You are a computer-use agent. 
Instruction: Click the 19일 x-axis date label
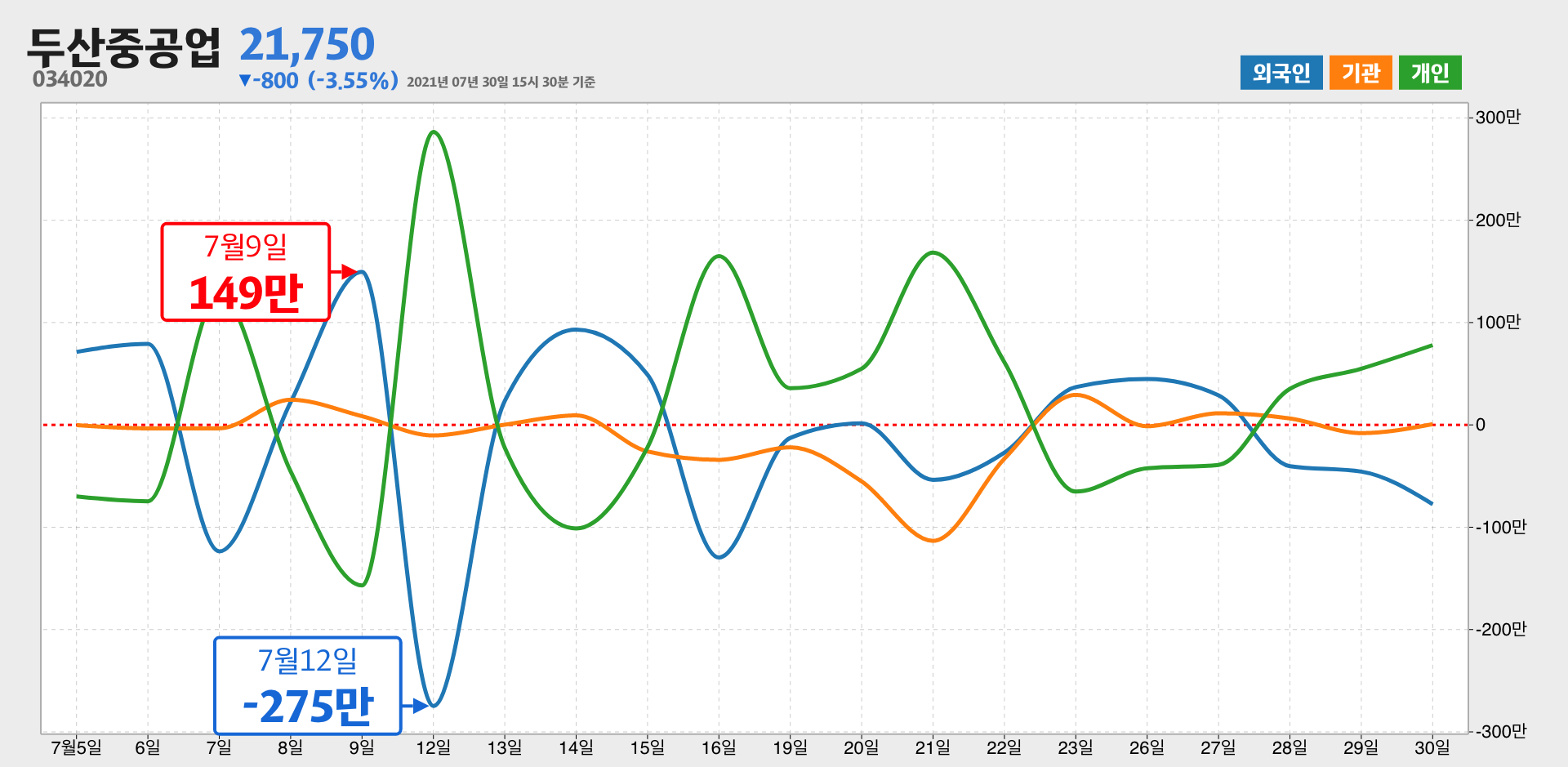(x=790, y=747)
